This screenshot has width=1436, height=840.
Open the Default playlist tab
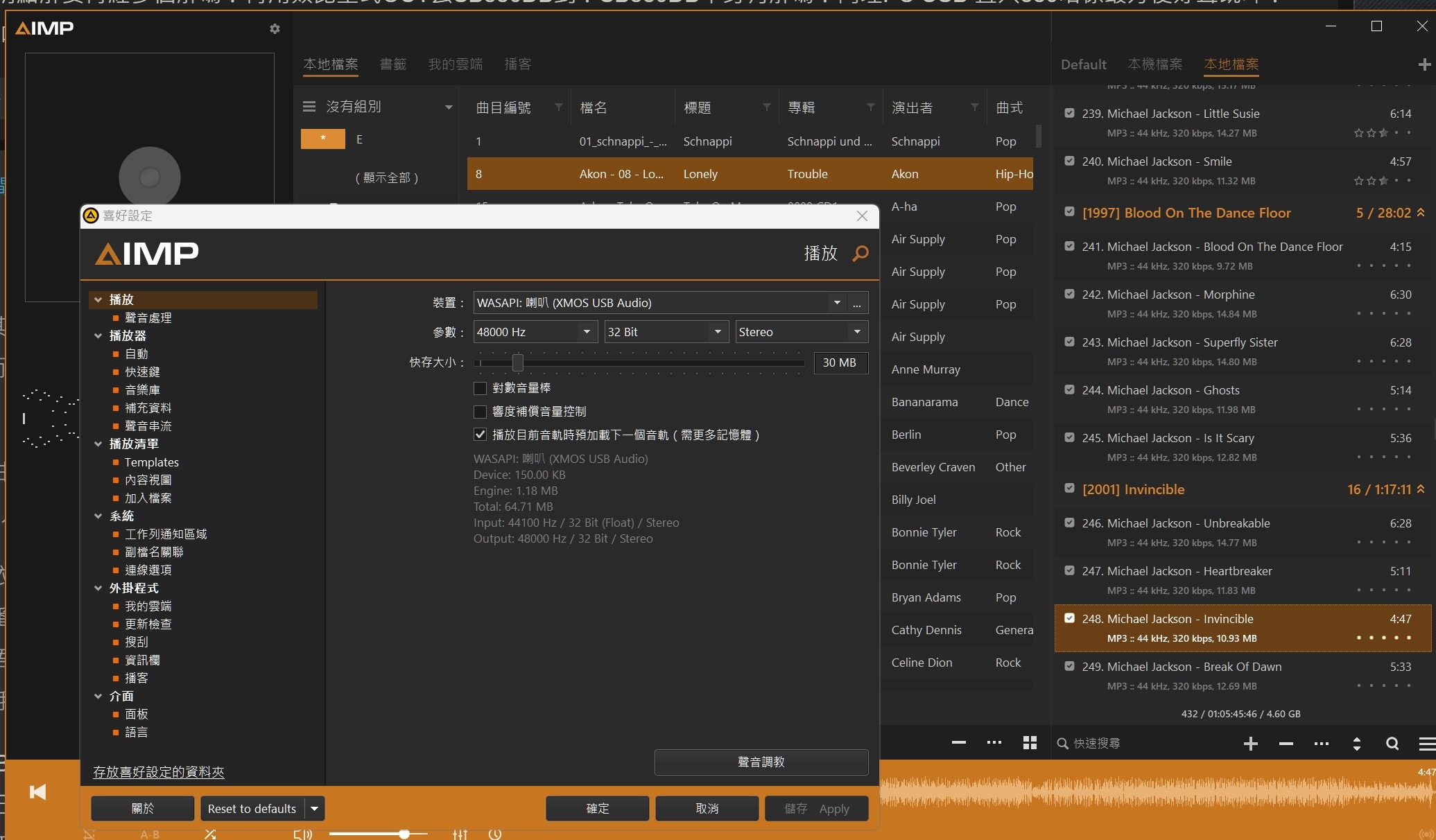pos(1084,64)
